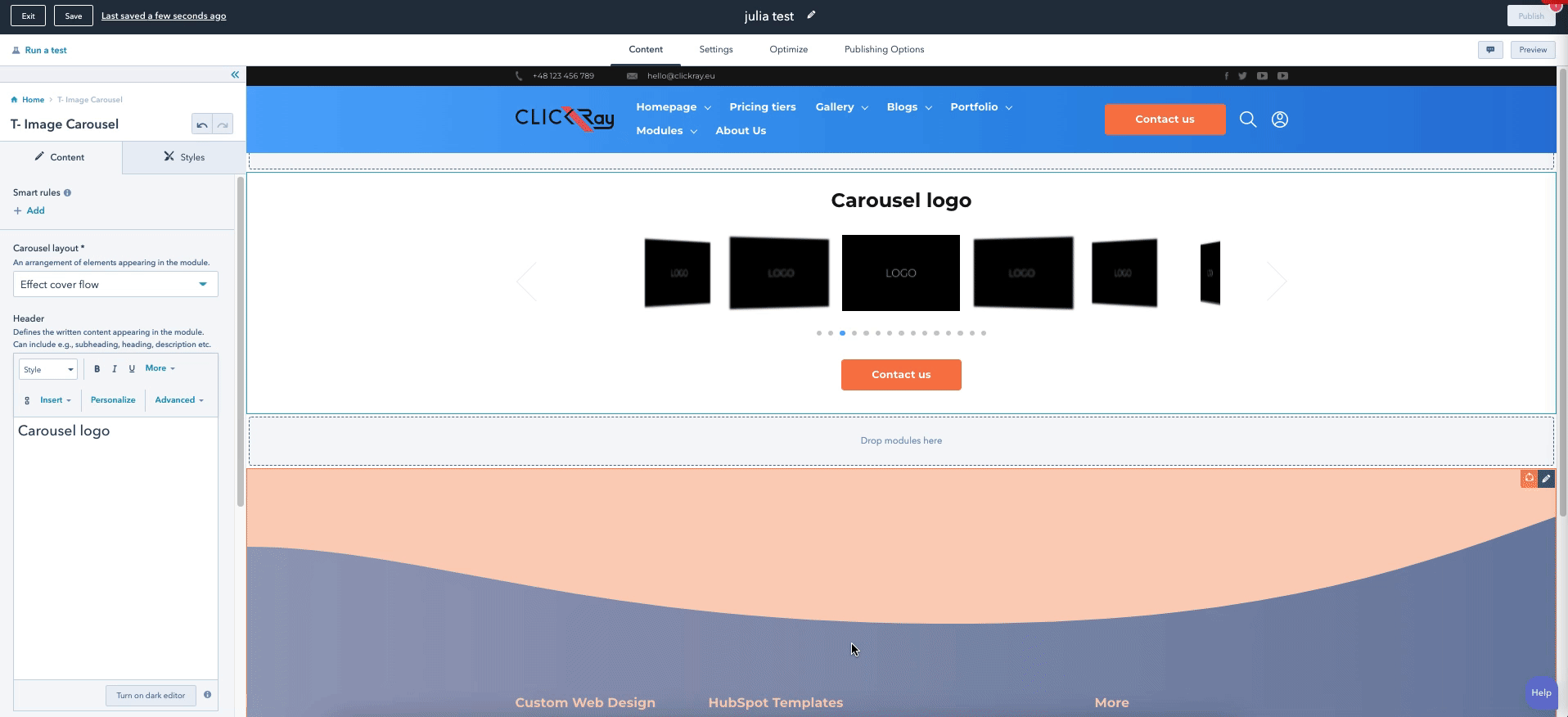Click the Run a test link

[x=40, y=51]
